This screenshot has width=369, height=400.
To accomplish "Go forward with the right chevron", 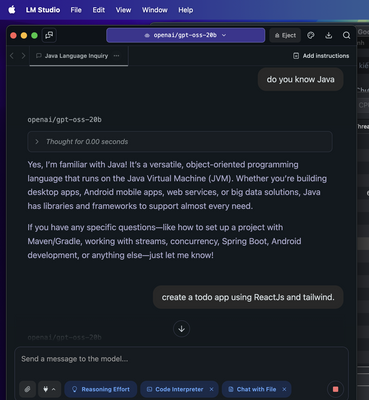I will click(23, 56).
